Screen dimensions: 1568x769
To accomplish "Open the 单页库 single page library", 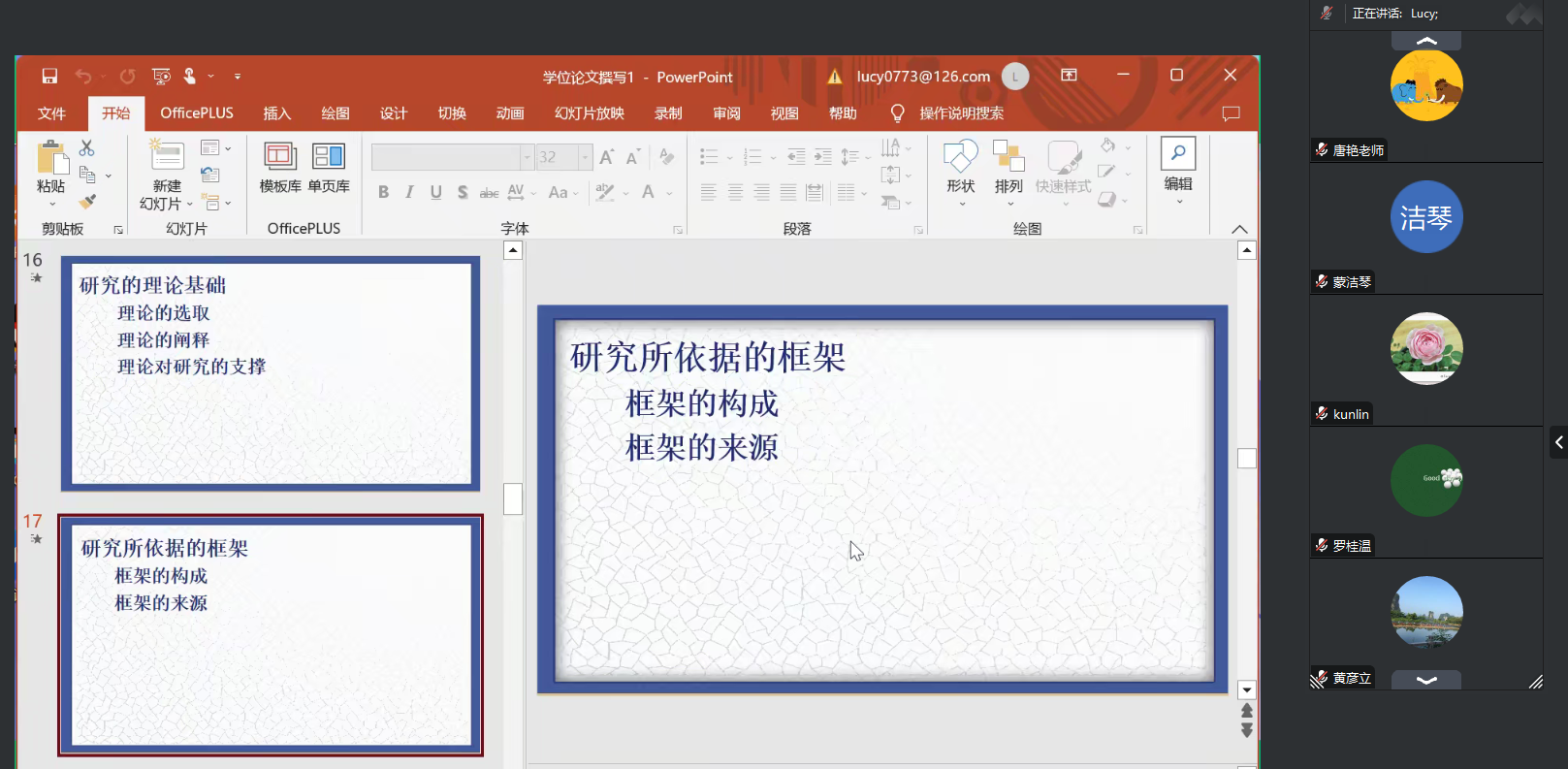I will (329, 167).
